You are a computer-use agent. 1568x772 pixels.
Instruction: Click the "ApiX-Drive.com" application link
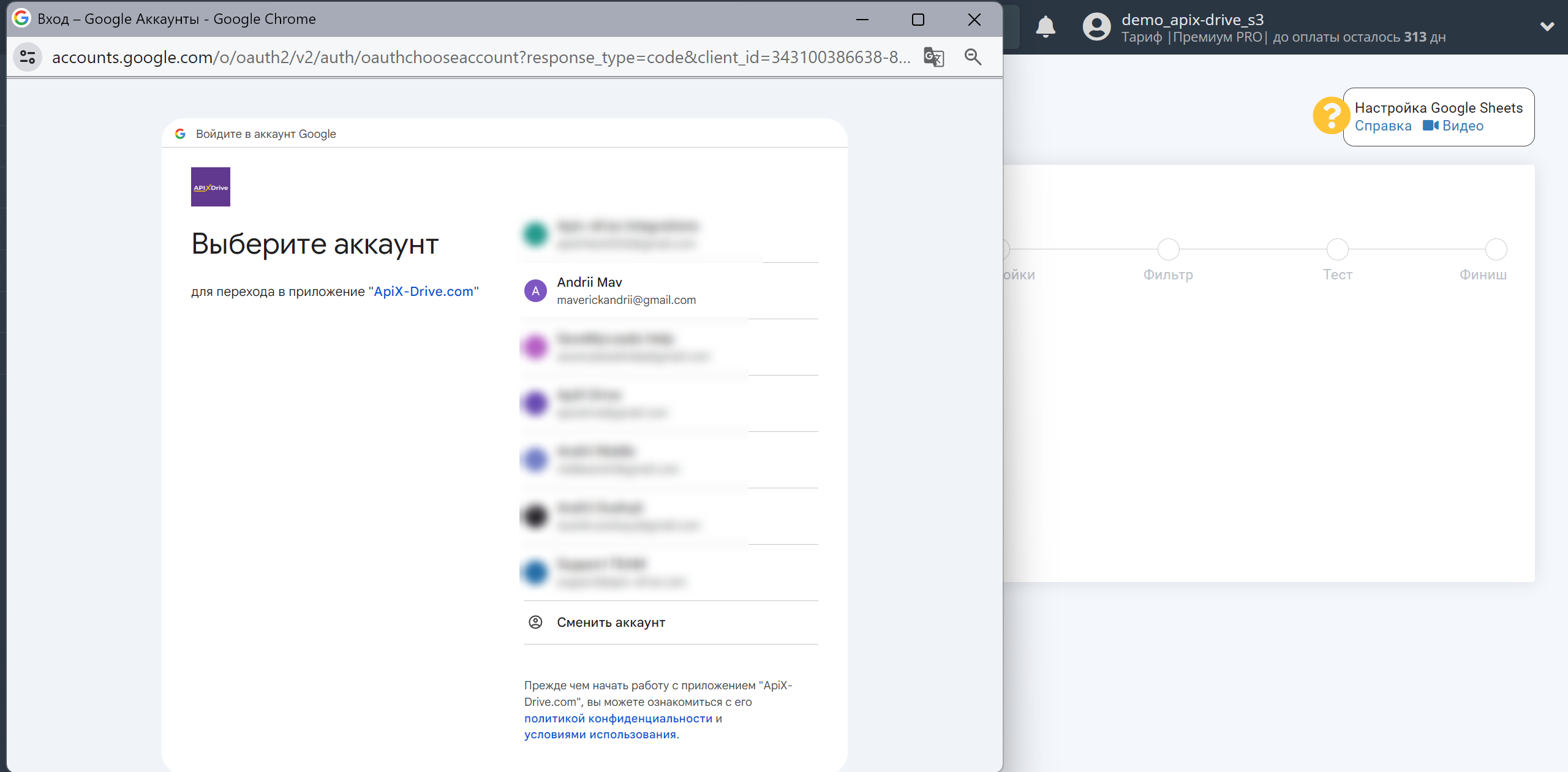coord(423,291)
